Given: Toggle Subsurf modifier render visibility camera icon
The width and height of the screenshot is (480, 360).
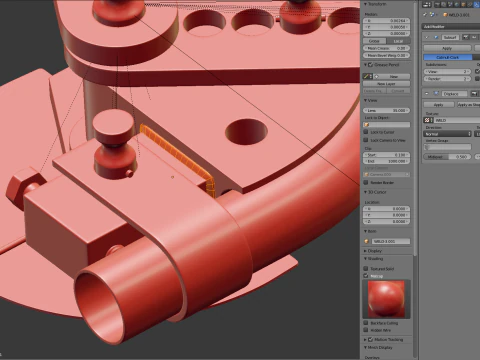Looking at the screenshot, I should (x=466, y=37).
